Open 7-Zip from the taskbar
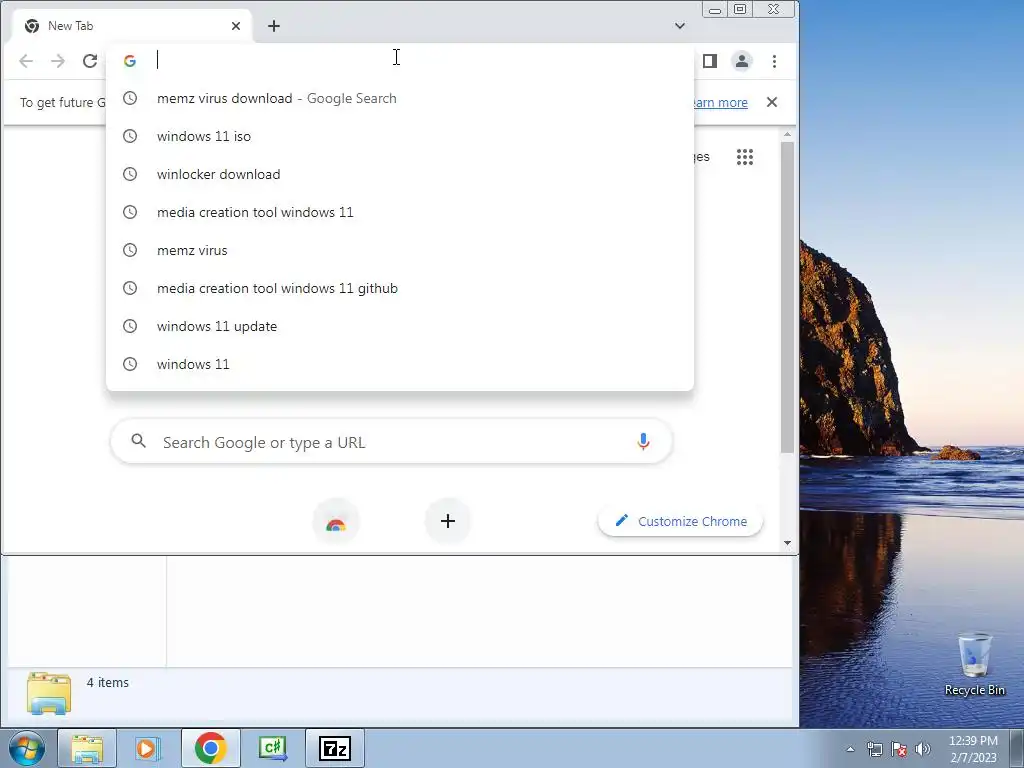1024x768 pixels. tap(334, 748)
